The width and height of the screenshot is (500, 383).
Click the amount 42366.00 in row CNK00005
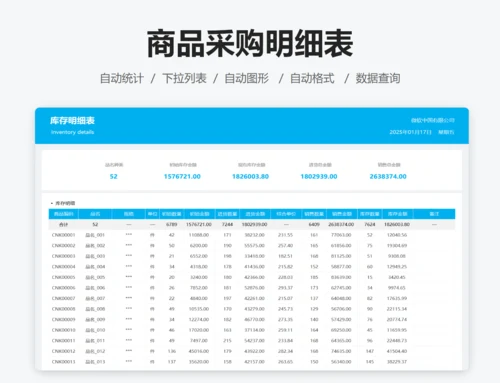(255, 277)
